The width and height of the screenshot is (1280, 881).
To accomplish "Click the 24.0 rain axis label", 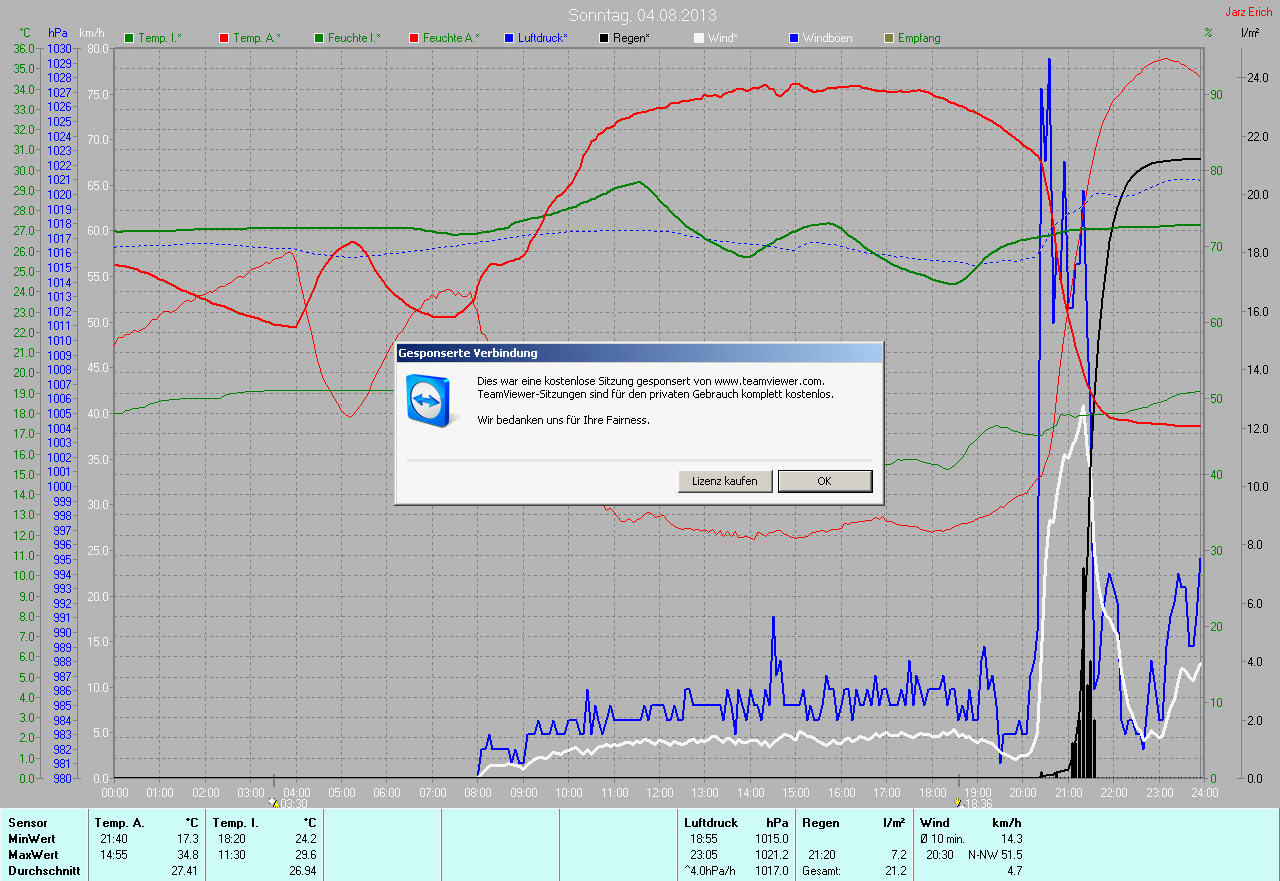I will click(1256, 78).
